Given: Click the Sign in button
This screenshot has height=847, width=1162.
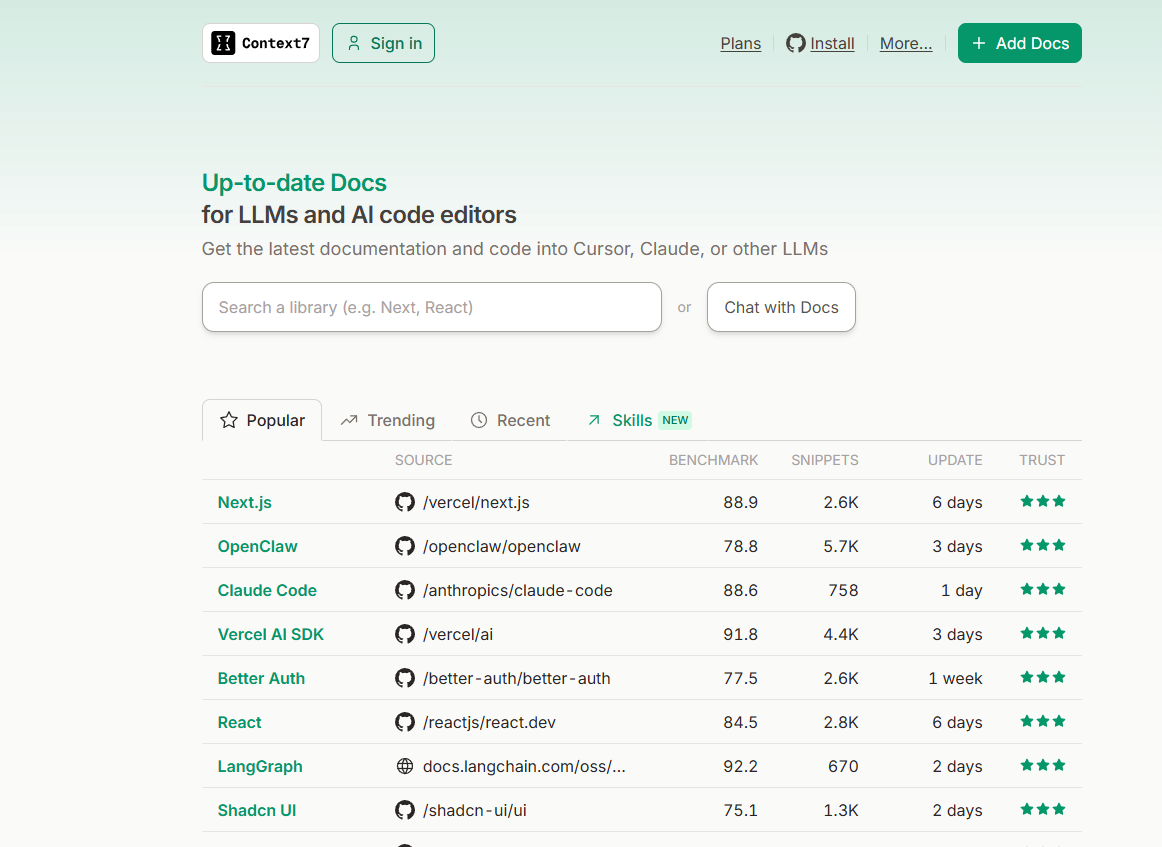Looking at the screenshot, I should click(383, 43).
